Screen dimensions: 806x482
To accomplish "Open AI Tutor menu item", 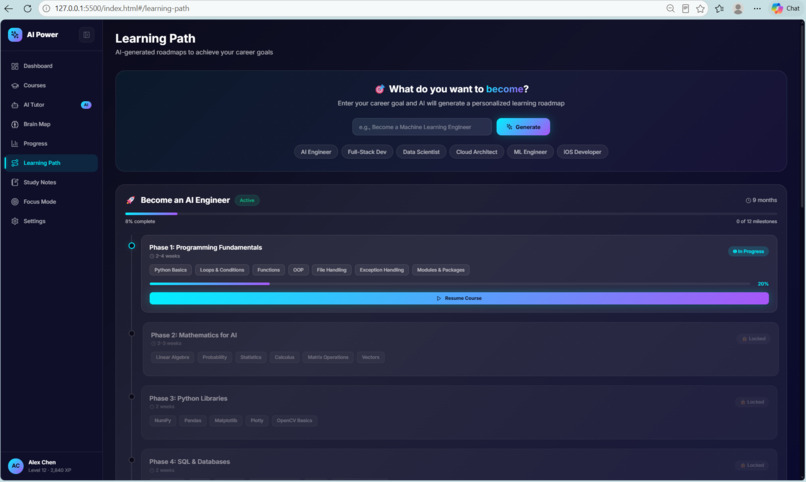I will point(51,105).
